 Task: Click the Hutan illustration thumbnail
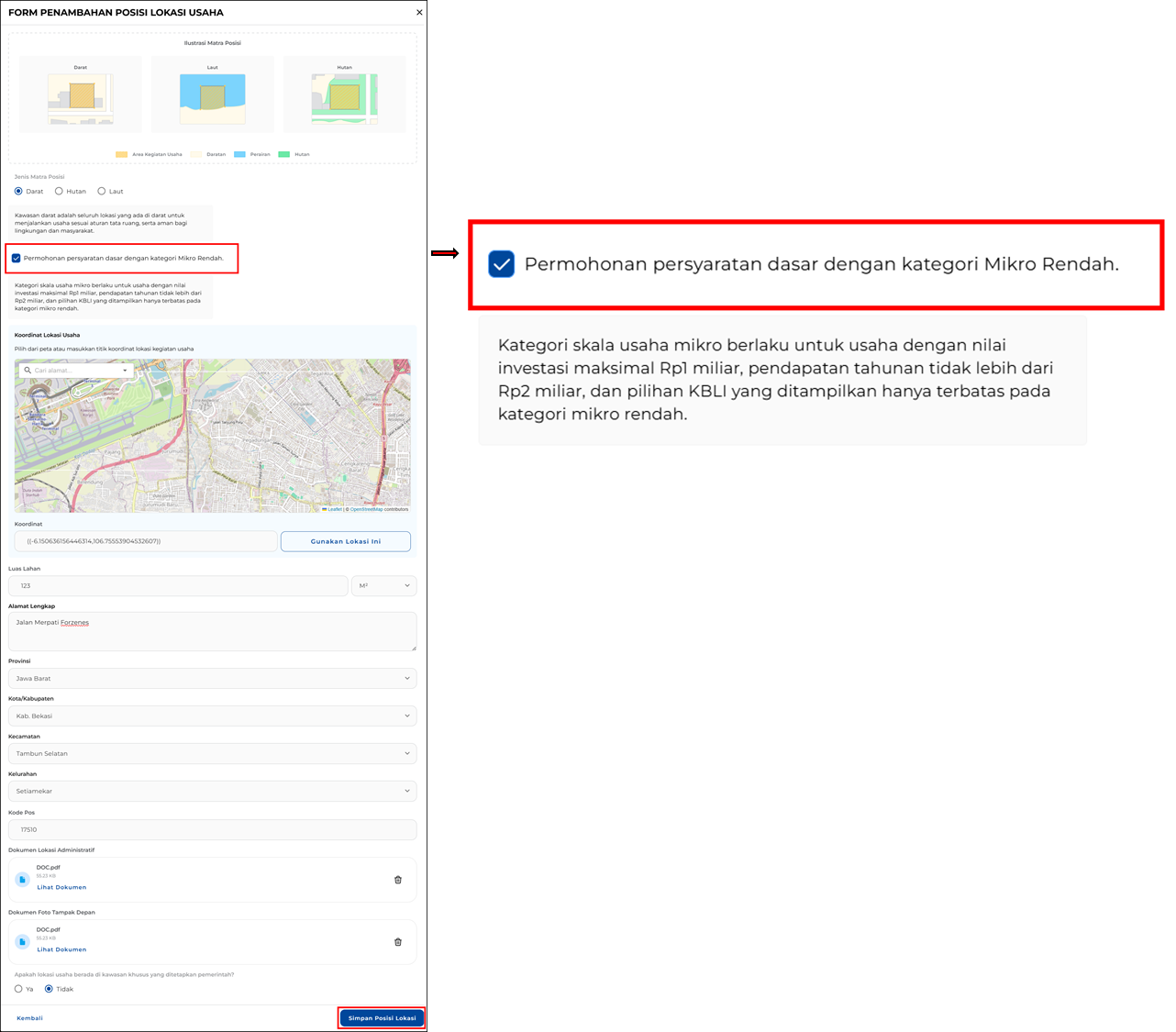pyautogui.click(x=344, y=98)
